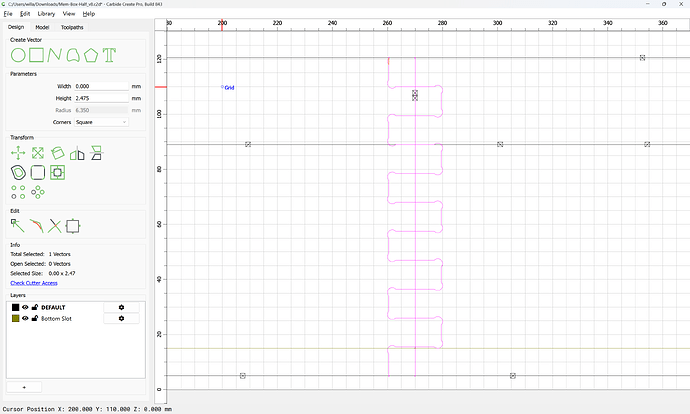Select the Polyline vector tool
Viewport: 690px width, 414px height.
(x=55, y=55)
